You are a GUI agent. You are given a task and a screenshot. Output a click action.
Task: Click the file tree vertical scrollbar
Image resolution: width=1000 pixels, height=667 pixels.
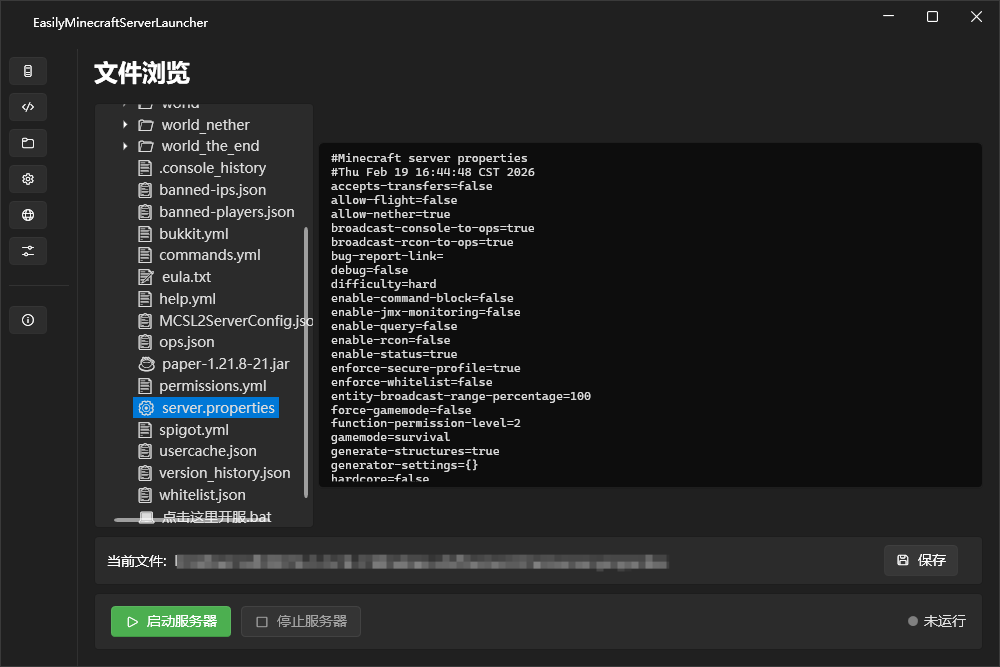point(307,360)
